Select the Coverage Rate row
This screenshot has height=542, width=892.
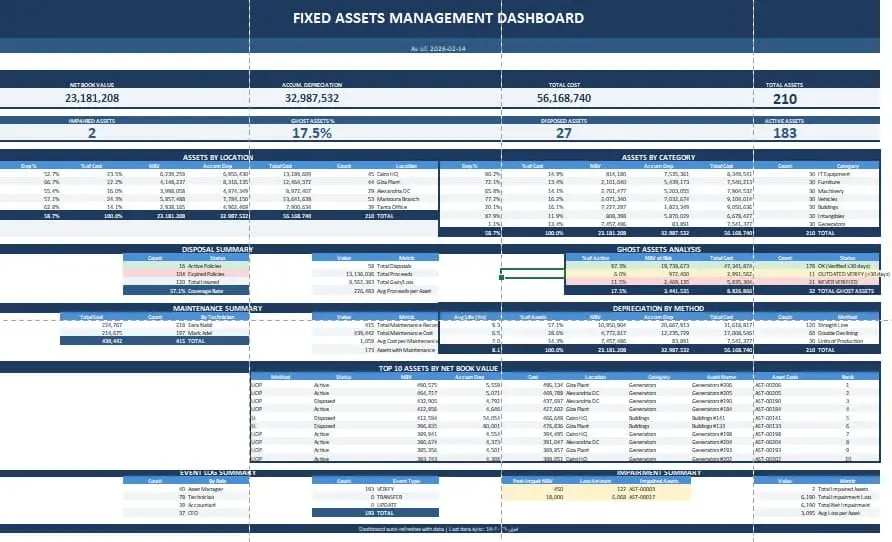tap(186, 291)
